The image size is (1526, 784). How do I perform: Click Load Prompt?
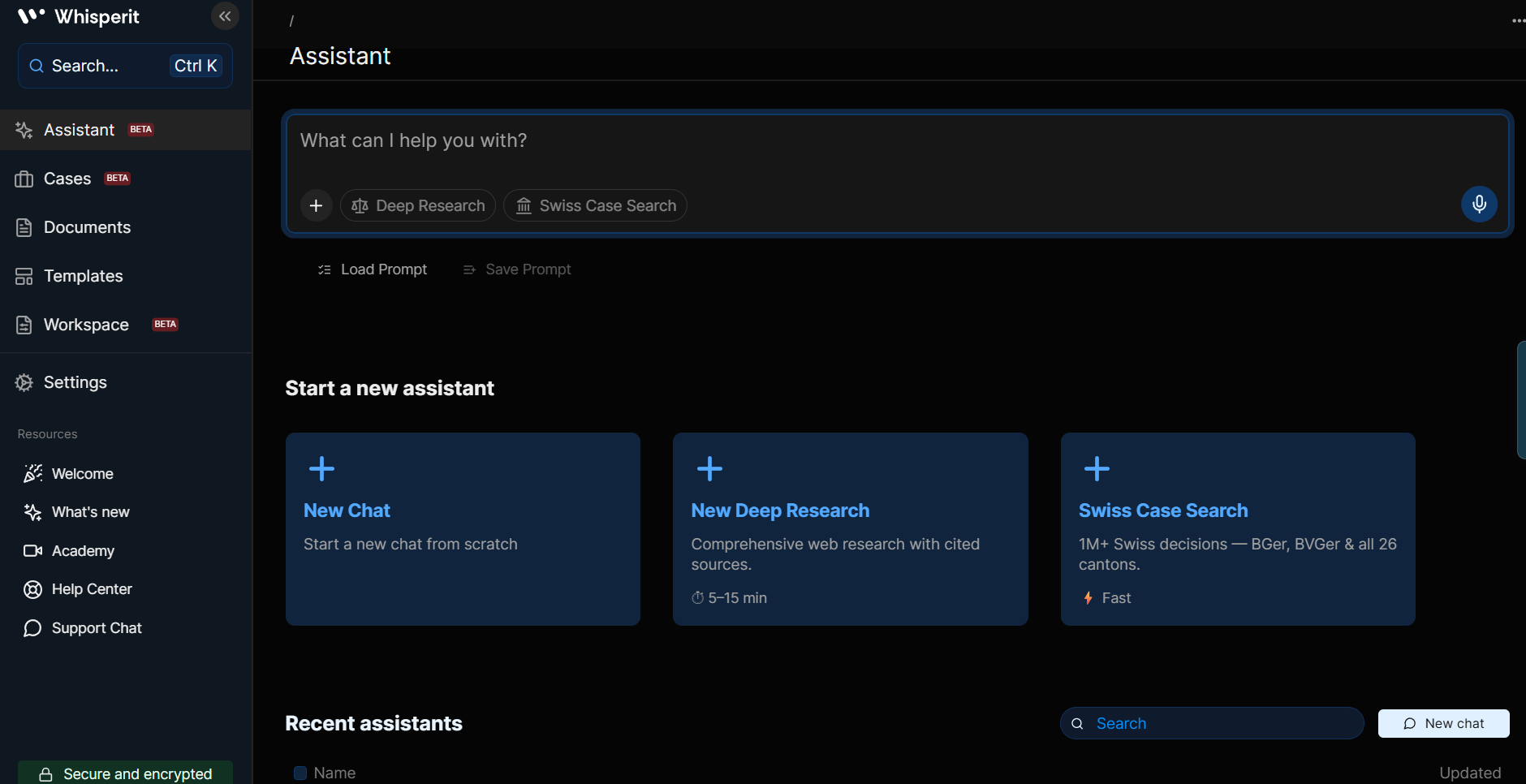pyautogui.click(x=373, y=269)
